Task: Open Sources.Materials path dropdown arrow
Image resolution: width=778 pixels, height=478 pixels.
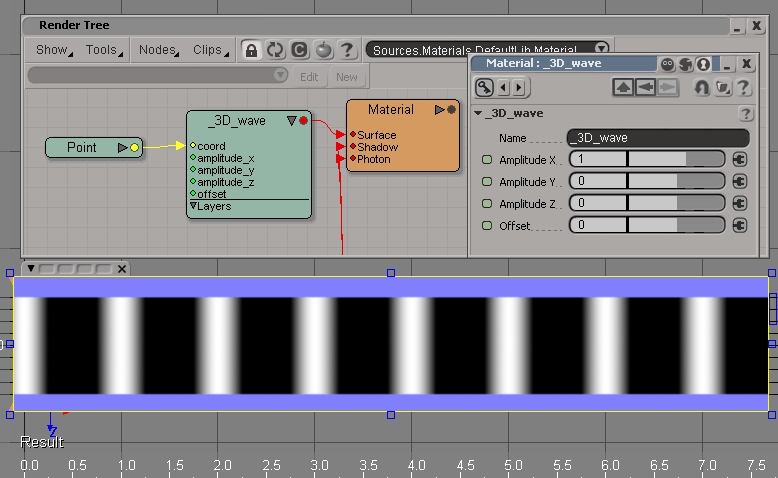Action: (x=601, y=48)
